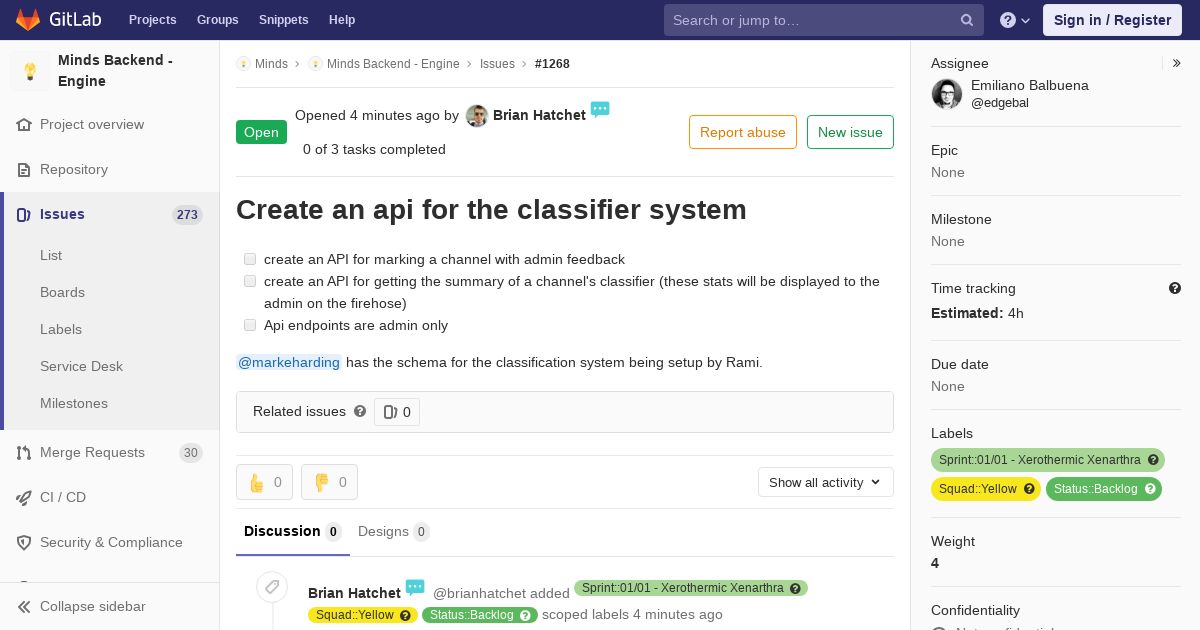Check the 'Api endpoints are admin only' task

(250, 325)
